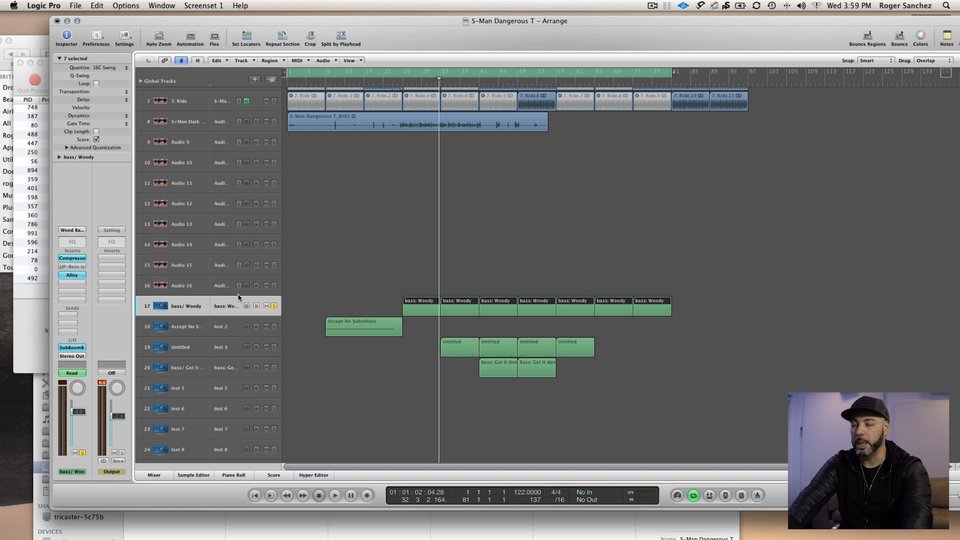The width and height of the screenshot is (960, 540).
Task: Open the Settings toolbar icon
Action: coord(124,38)
